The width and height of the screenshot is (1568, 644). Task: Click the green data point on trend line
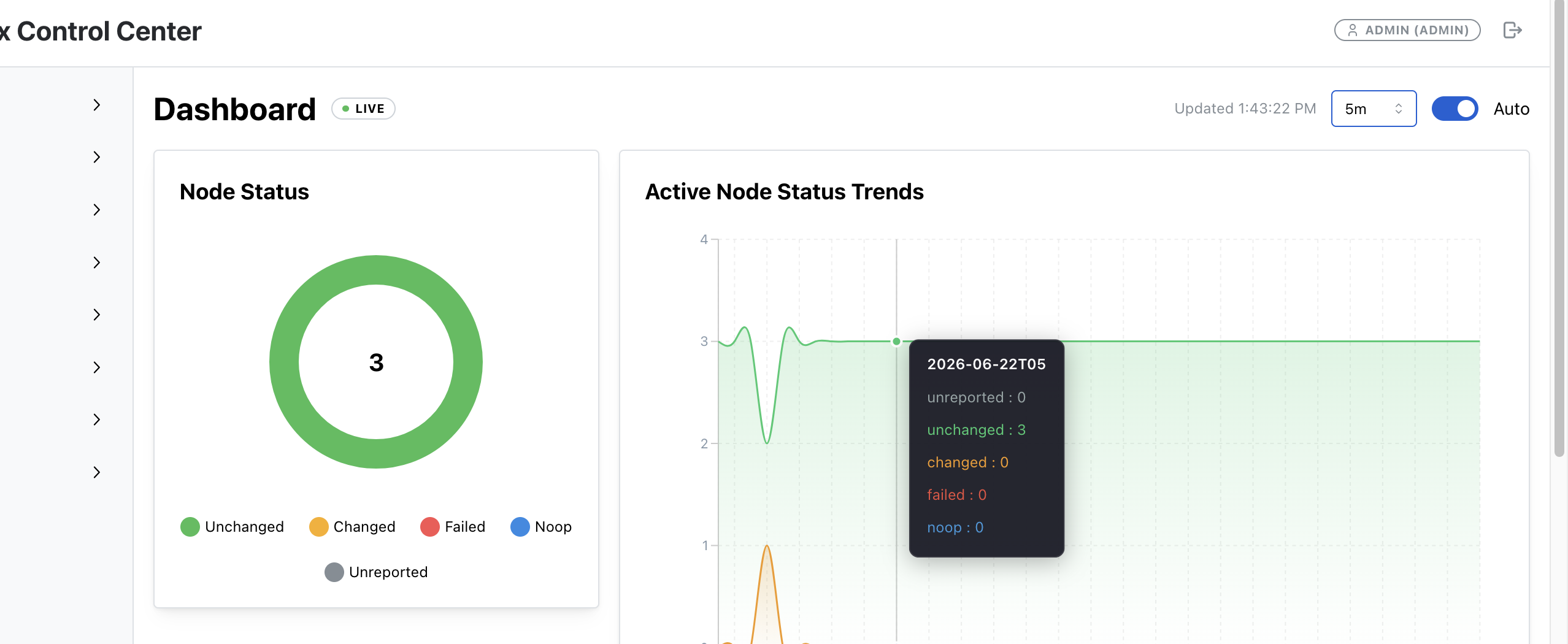click(x=896, y=341)
